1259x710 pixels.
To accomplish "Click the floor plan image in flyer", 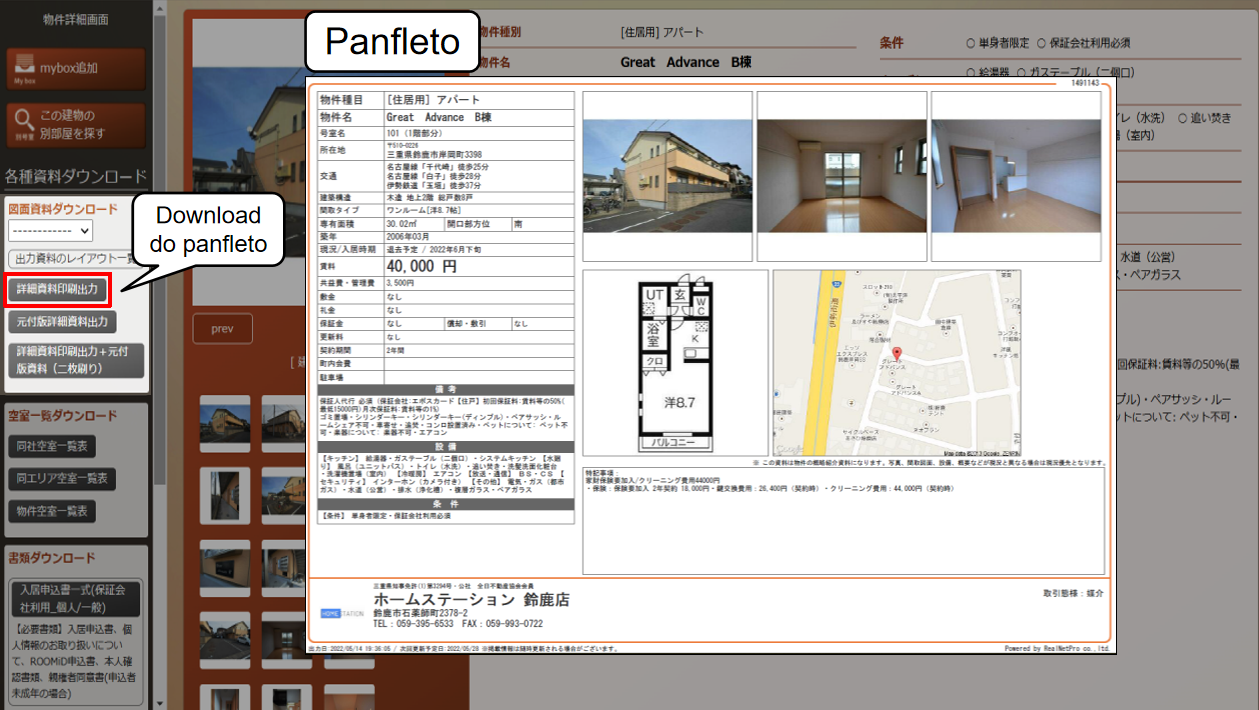I will click(675, 364).
